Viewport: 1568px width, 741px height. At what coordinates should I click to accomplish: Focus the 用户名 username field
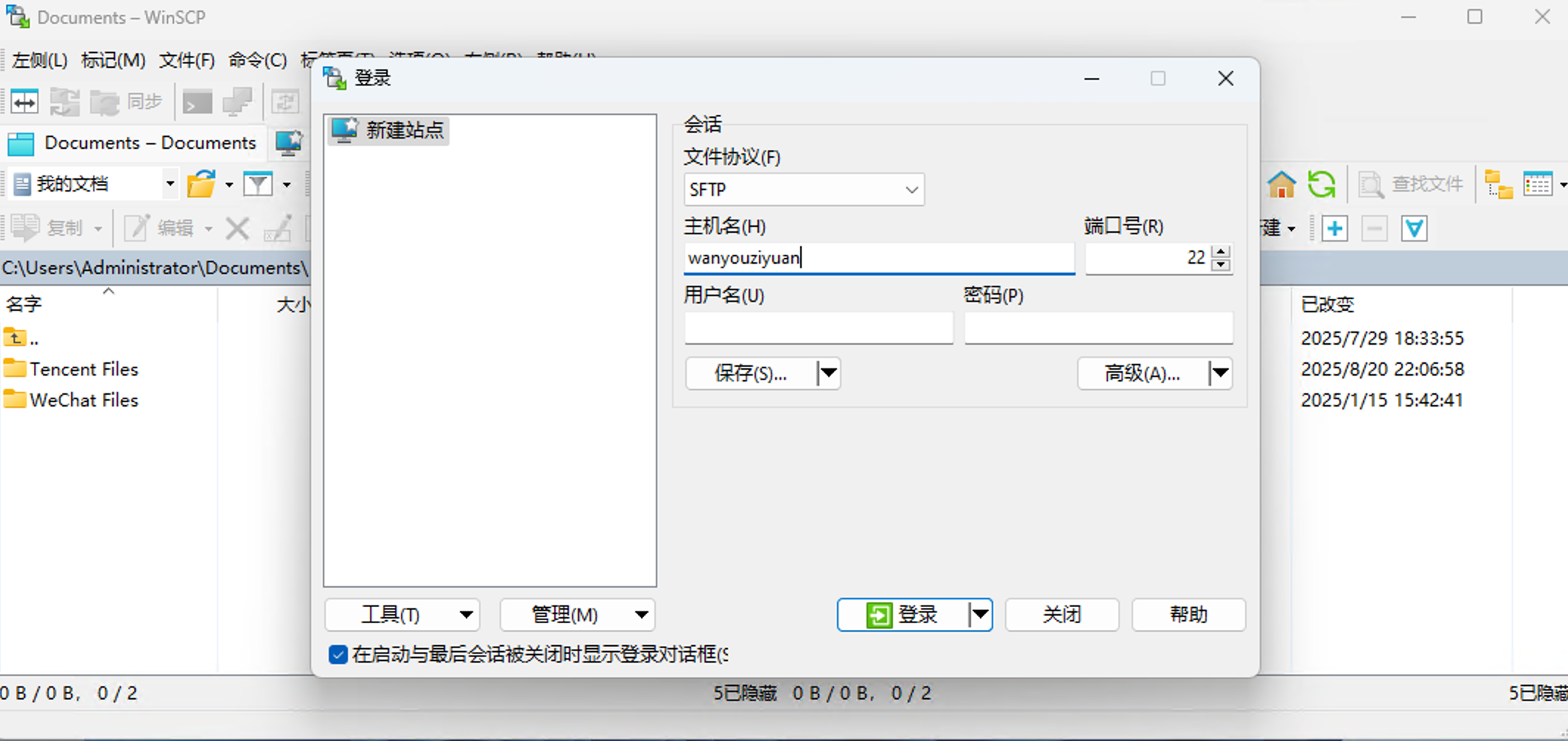[819, 328]
